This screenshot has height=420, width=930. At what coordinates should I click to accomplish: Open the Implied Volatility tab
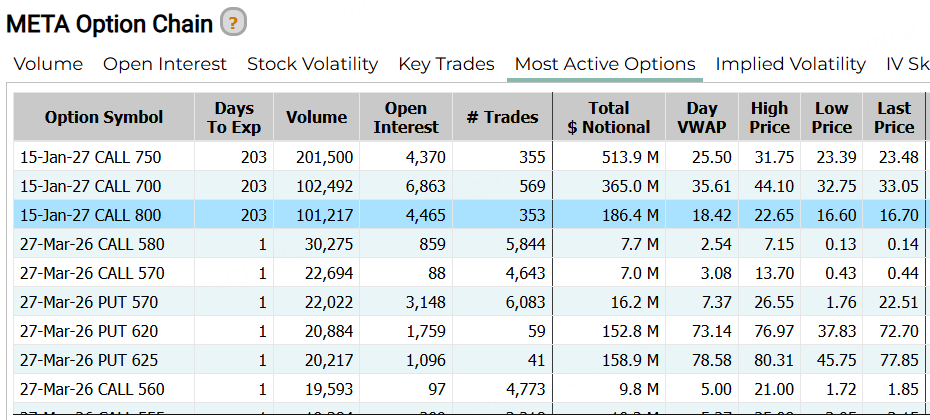(790, 64)
